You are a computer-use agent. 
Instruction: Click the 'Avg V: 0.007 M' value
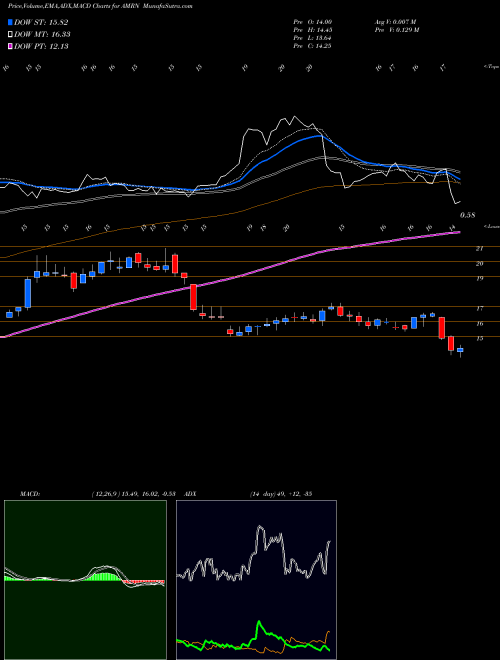tap(395, 21)
